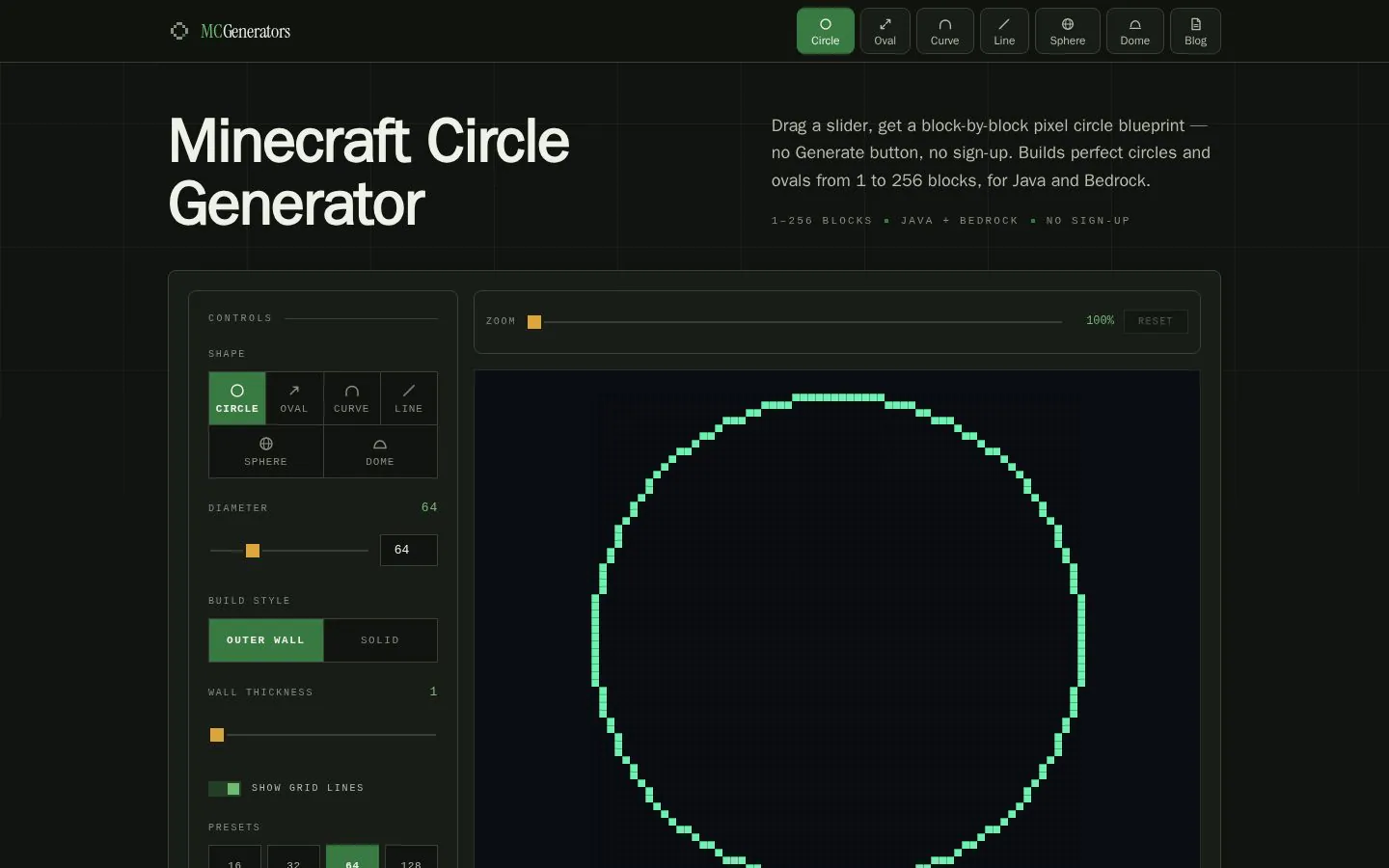Click the 'JAVA + BEDROCK' tagline text
This screenshot has height=868, width=1389.
click(x=960, y=221)
